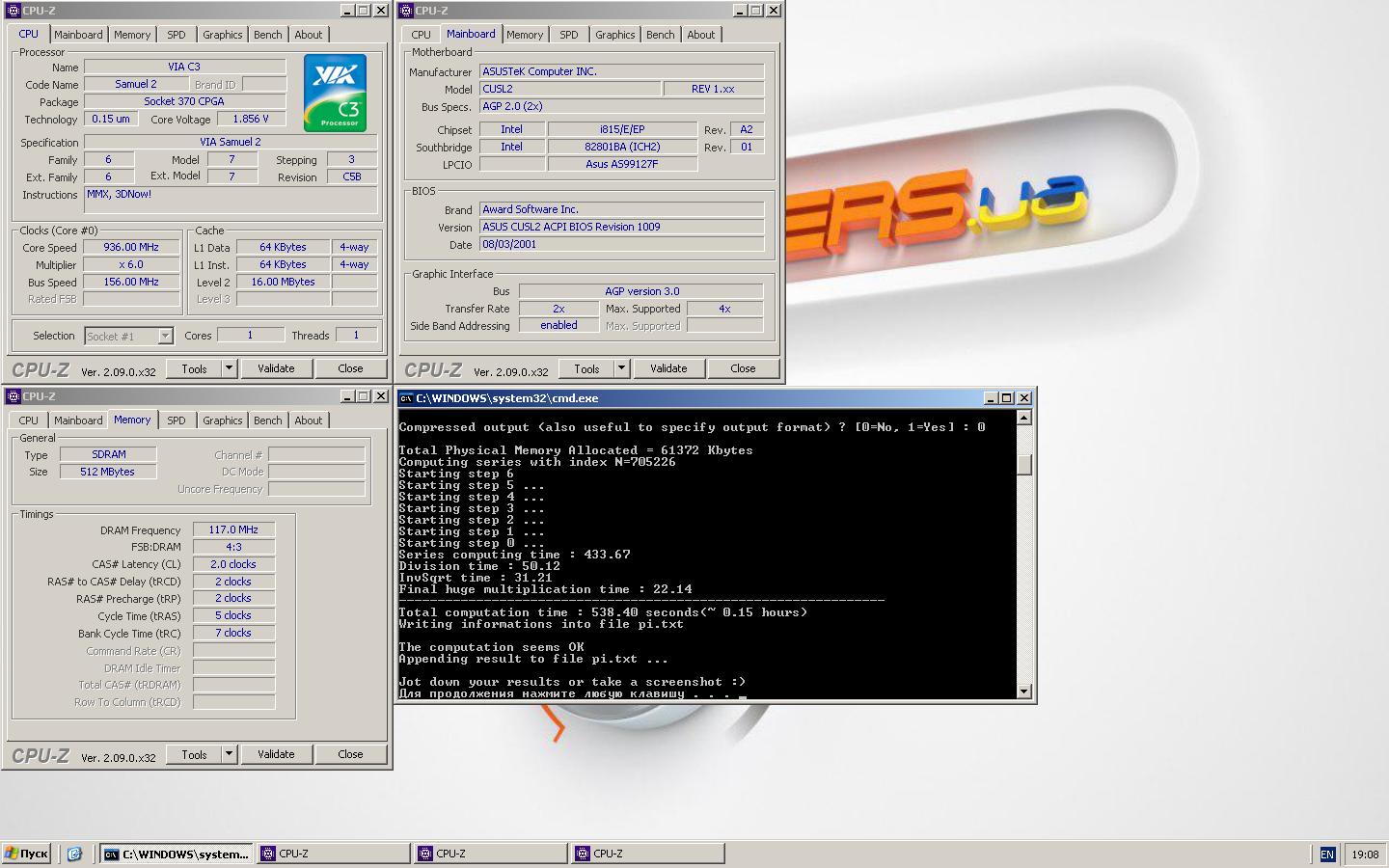Select the Bank Cycle Time value 7 clocks

233,633
